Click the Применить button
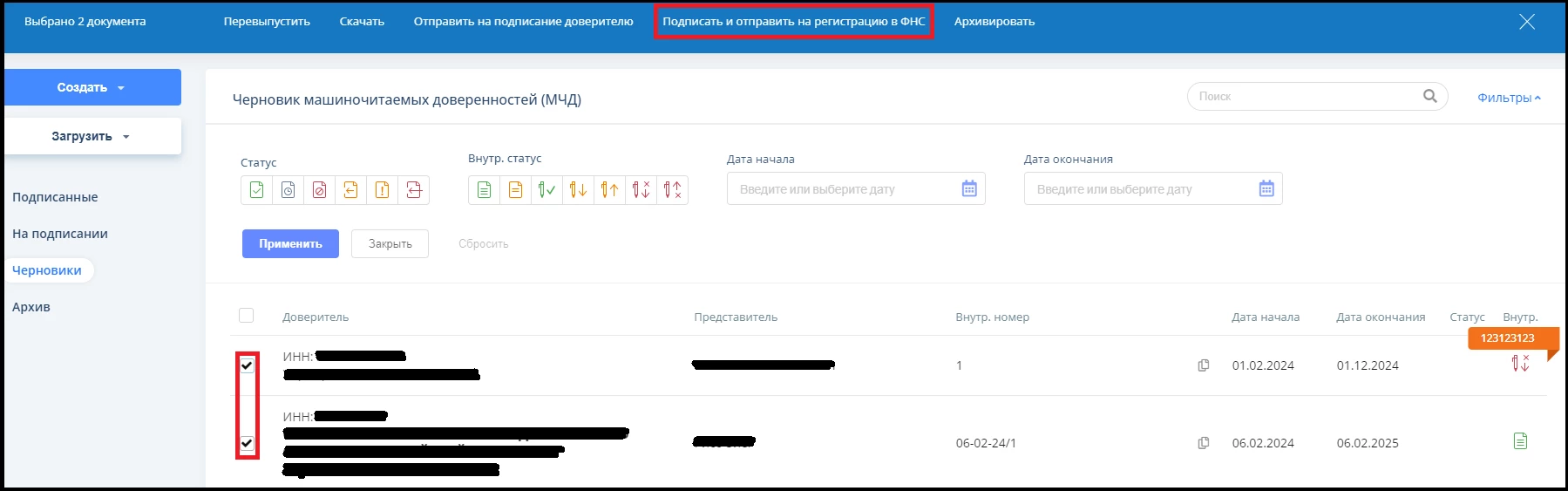 290,244
